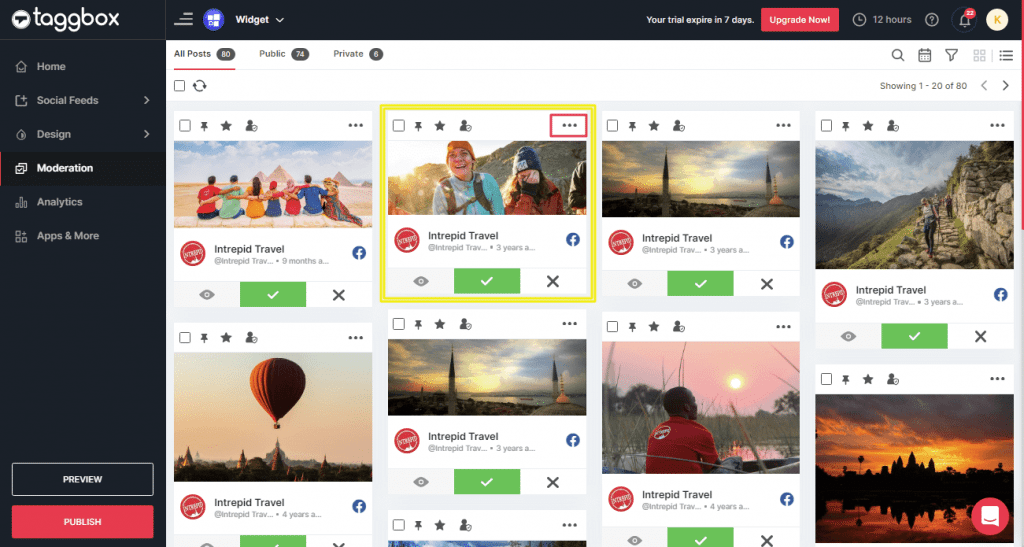1024x547 pixels.
Task: Switch to list view layout icon
Action: 1006,55
